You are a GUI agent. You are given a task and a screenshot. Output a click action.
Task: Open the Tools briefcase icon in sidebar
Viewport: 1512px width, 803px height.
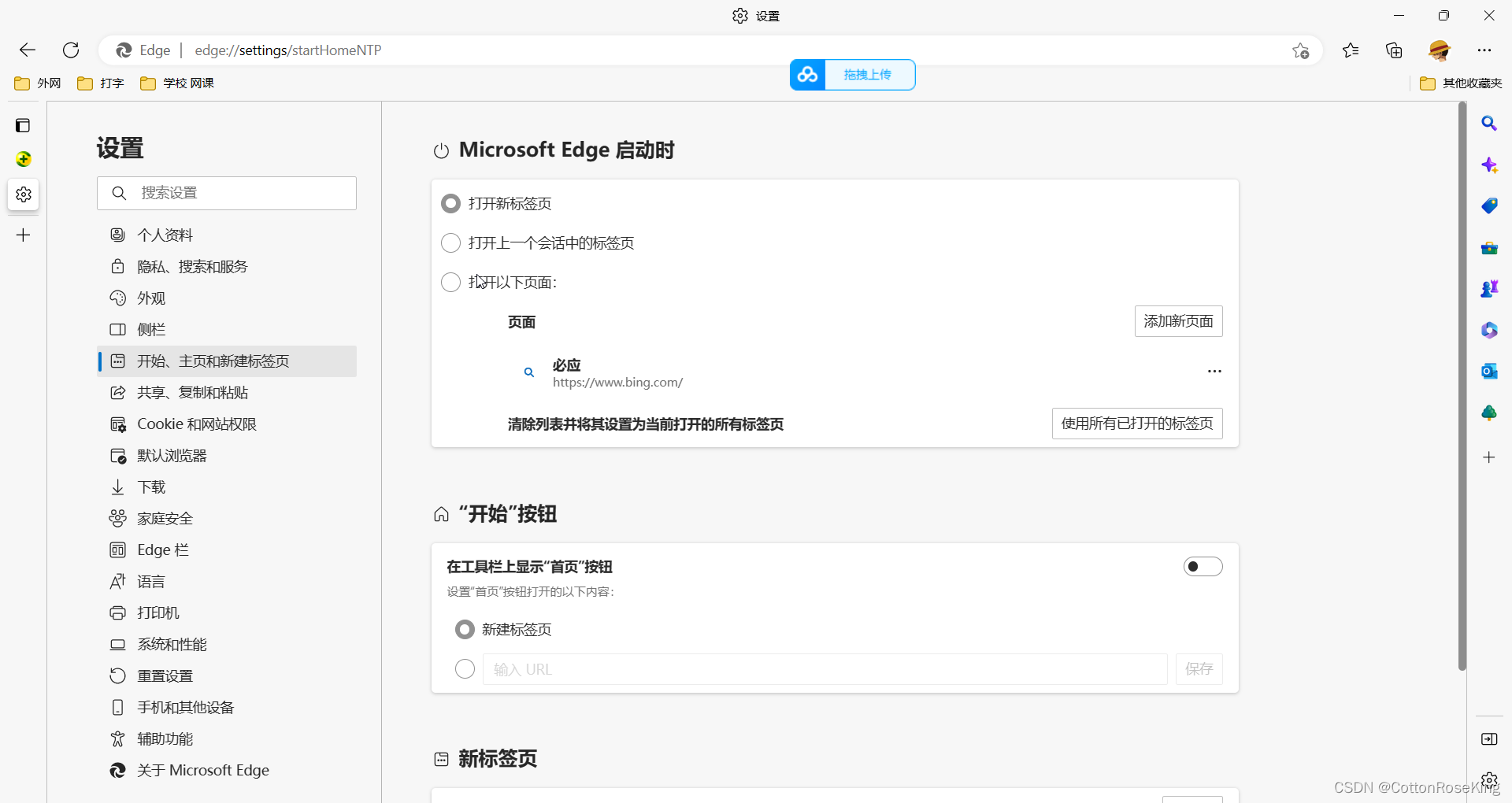[1489, 248]
